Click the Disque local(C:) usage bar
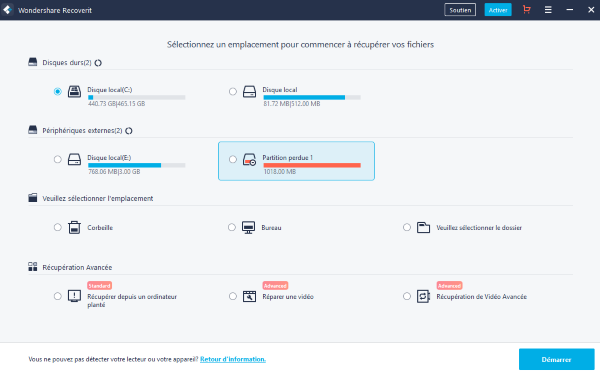This screenshot has width=600, height=376. click(137, 98)
